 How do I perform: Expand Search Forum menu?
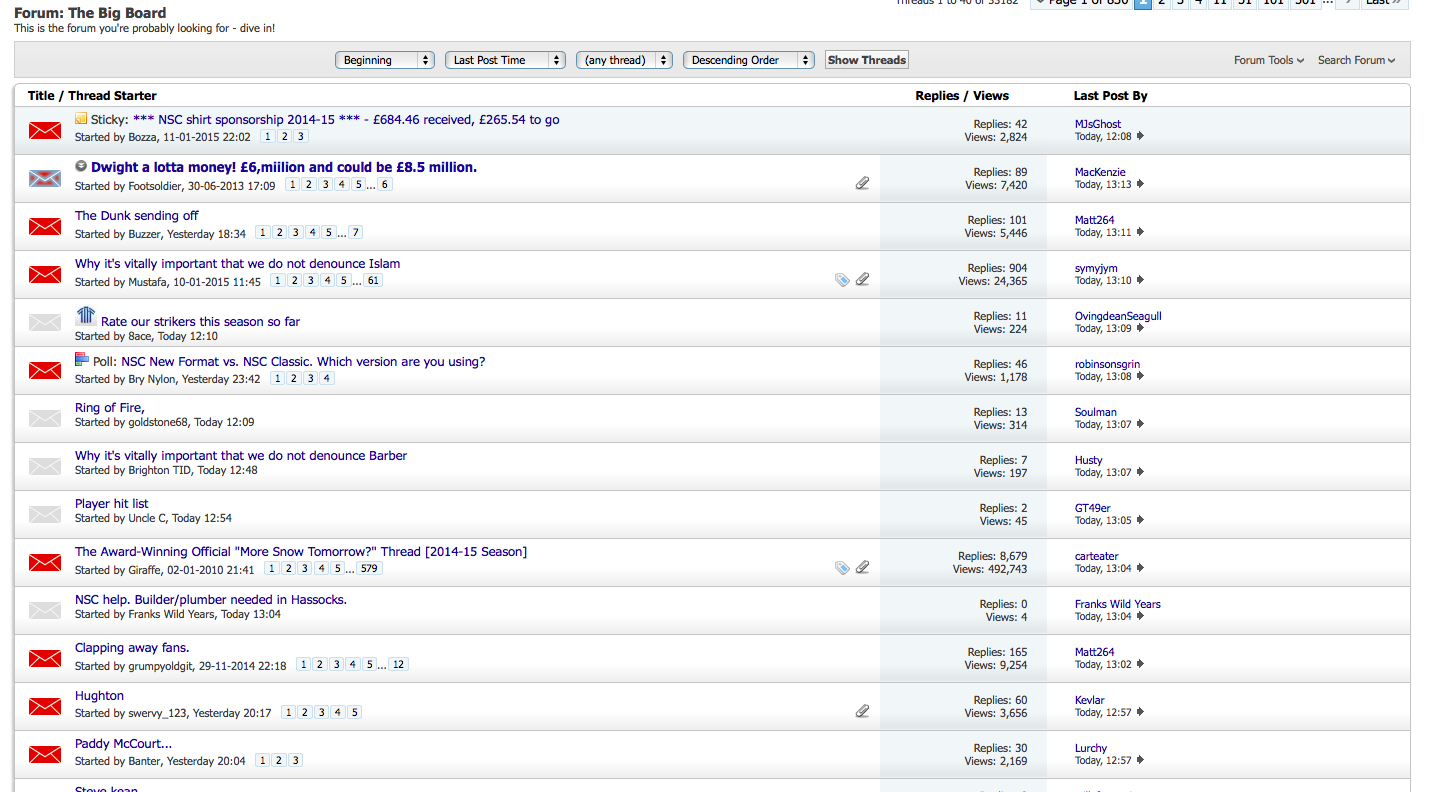click(x=1356, y=60)
